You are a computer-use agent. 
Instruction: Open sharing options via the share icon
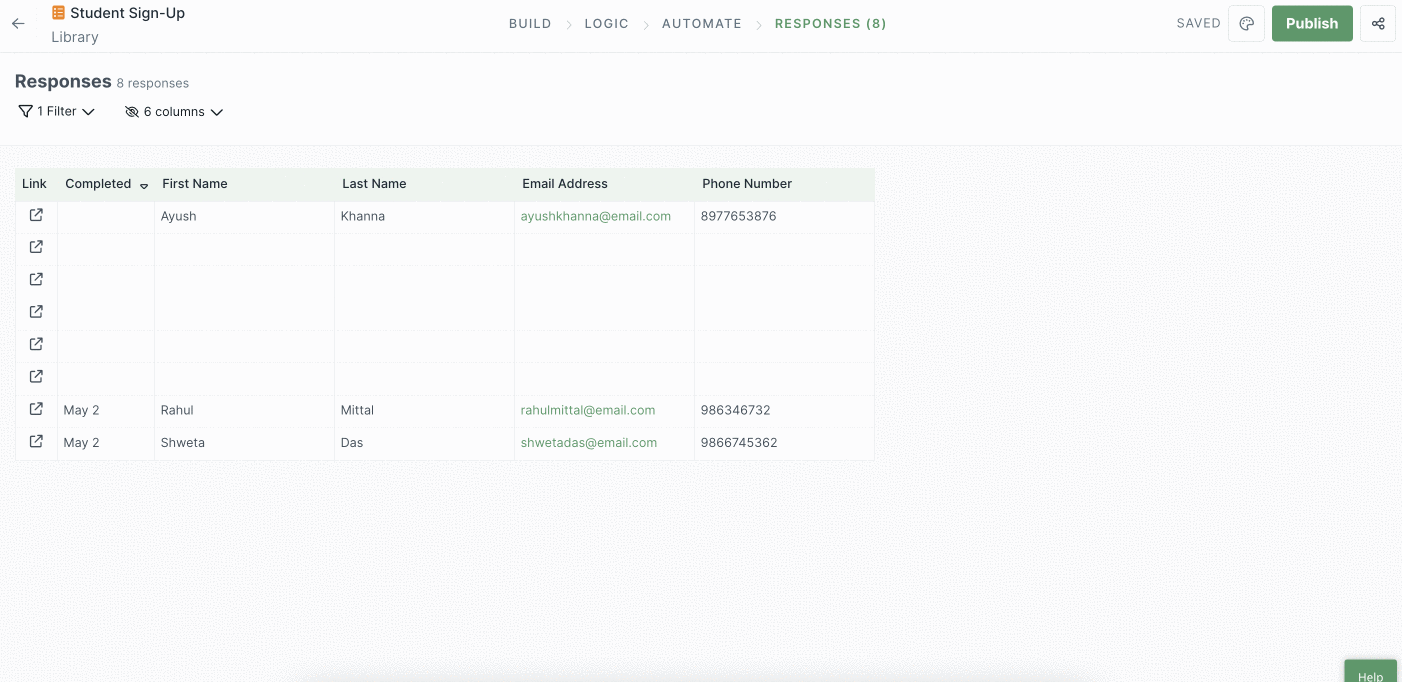click(1378, 23)
